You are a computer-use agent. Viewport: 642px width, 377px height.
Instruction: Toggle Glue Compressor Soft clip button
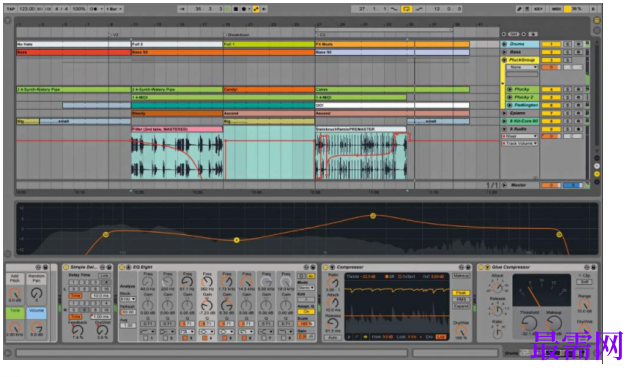[x=585, y=282]
